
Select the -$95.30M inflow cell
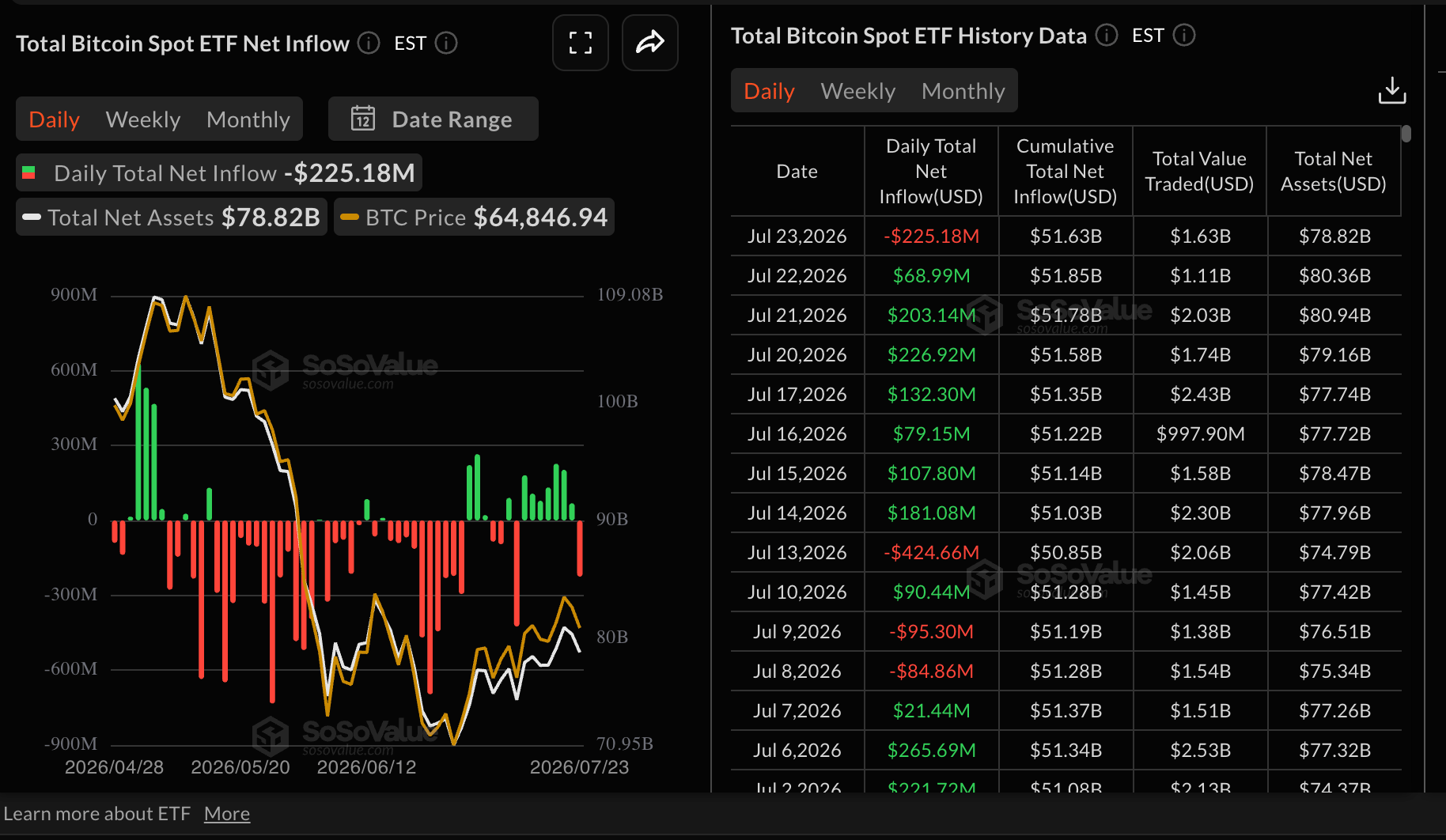point(932,631)
